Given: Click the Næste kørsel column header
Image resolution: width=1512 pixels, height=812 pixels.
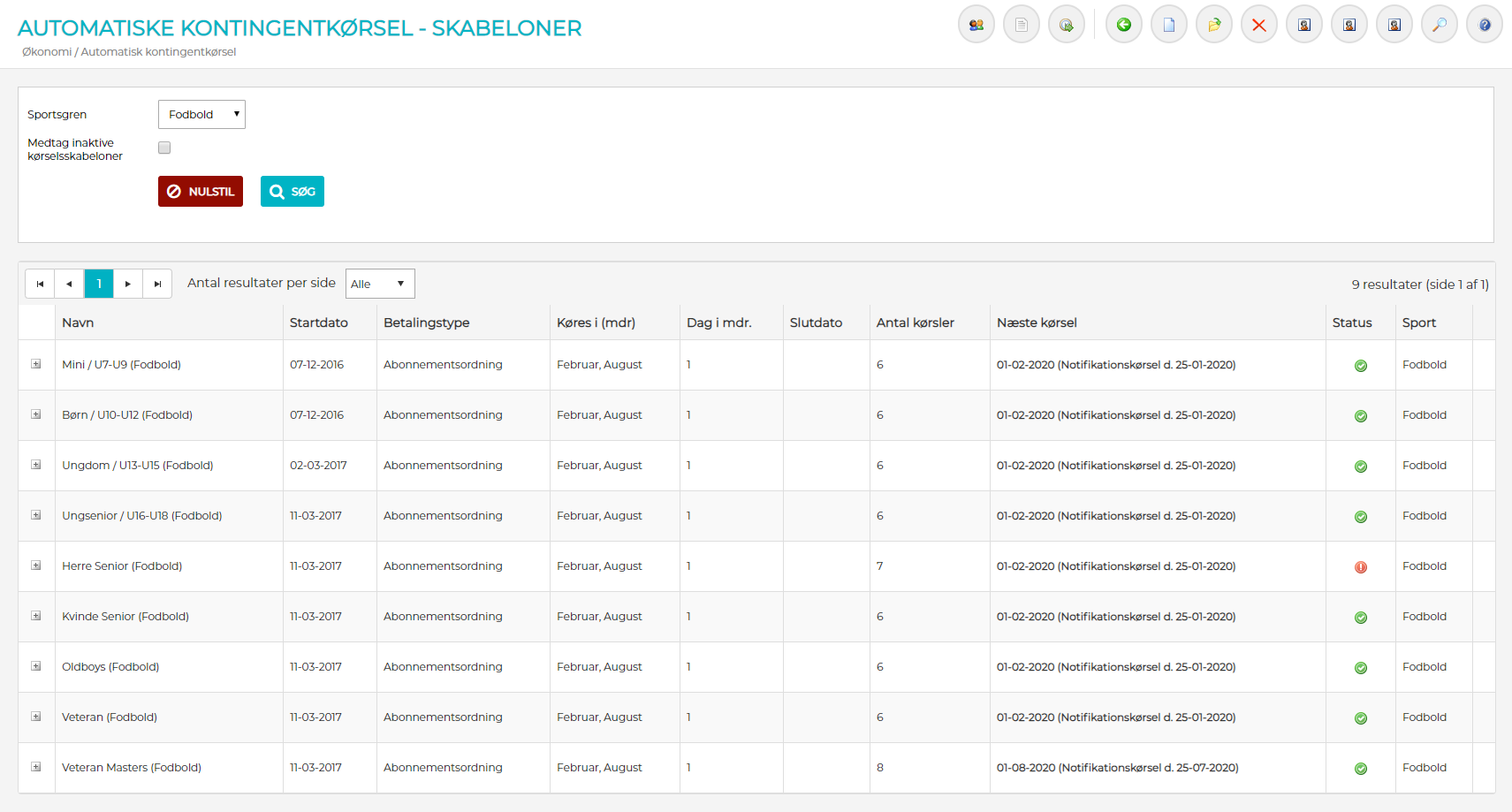Looking at the screenshot, I should click(1037, 323).
